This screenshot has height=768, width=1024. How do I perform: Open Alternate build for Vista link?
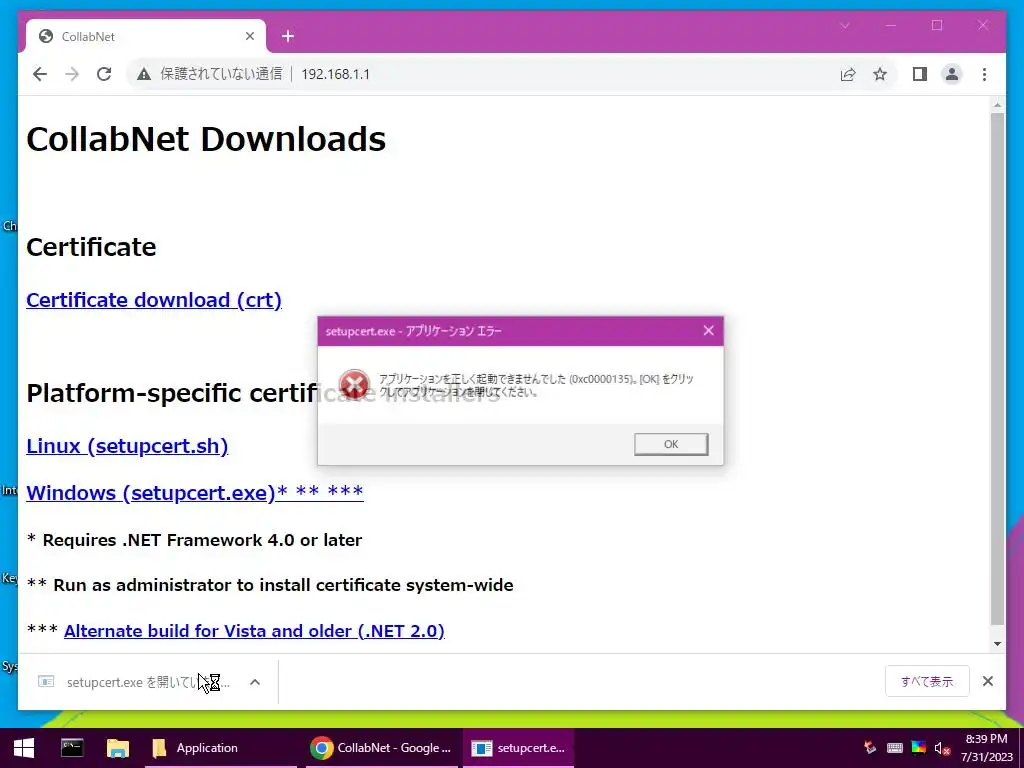254,631
